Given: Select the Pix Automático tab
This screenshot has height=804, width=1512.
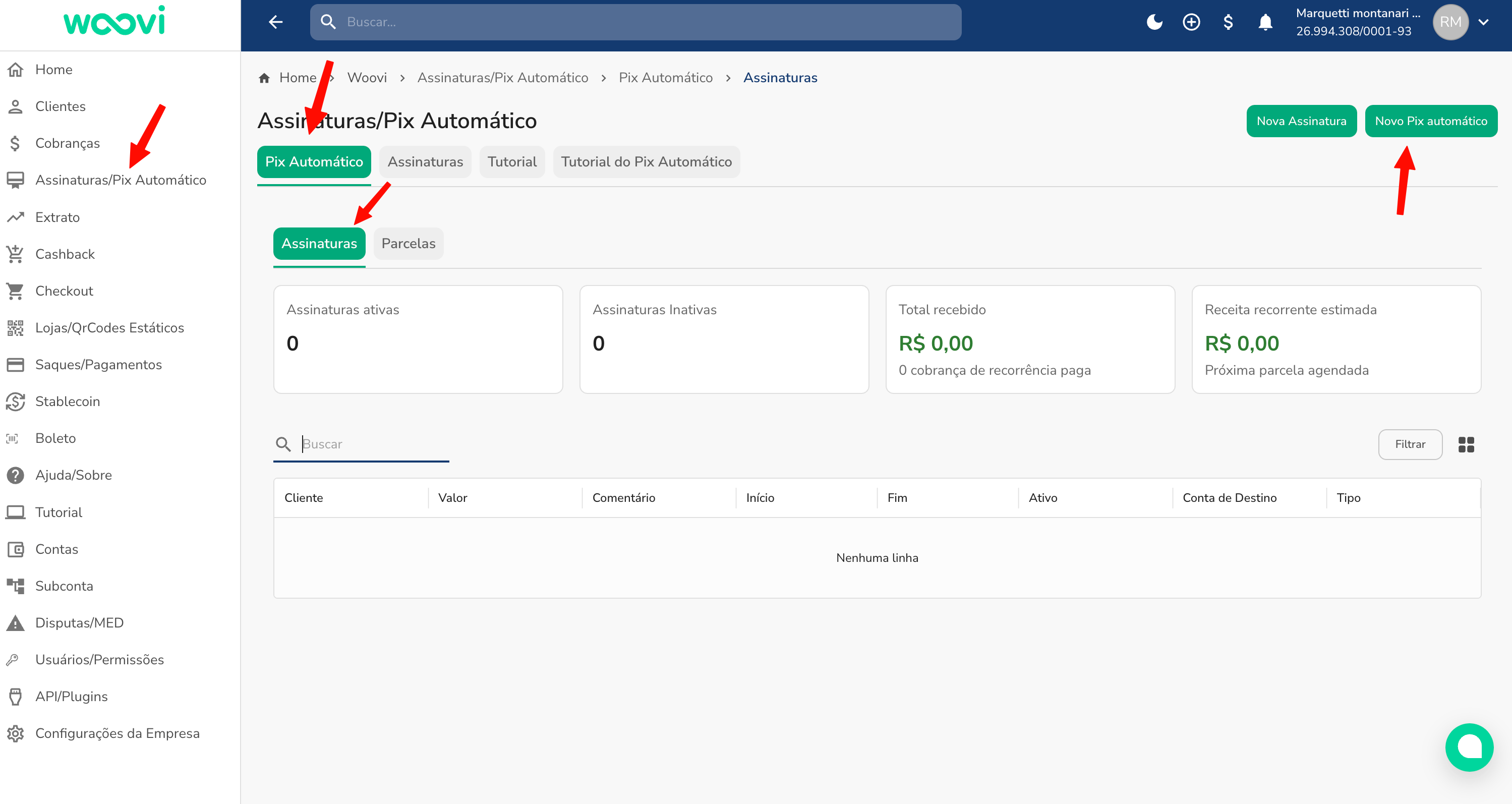Looking at the screenshot, I should [x=314, y=162].
